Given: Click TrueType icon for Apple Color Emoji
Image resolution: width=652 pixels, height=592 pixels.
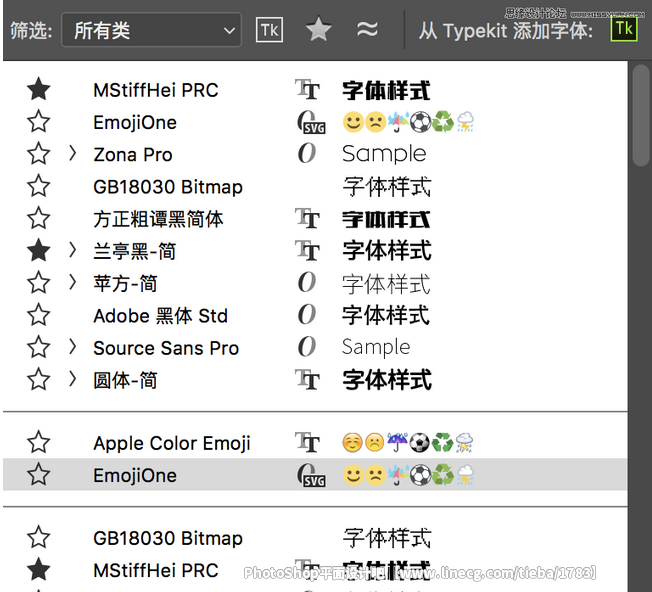Looking at the screenshot, I should (x=308, y=442).
